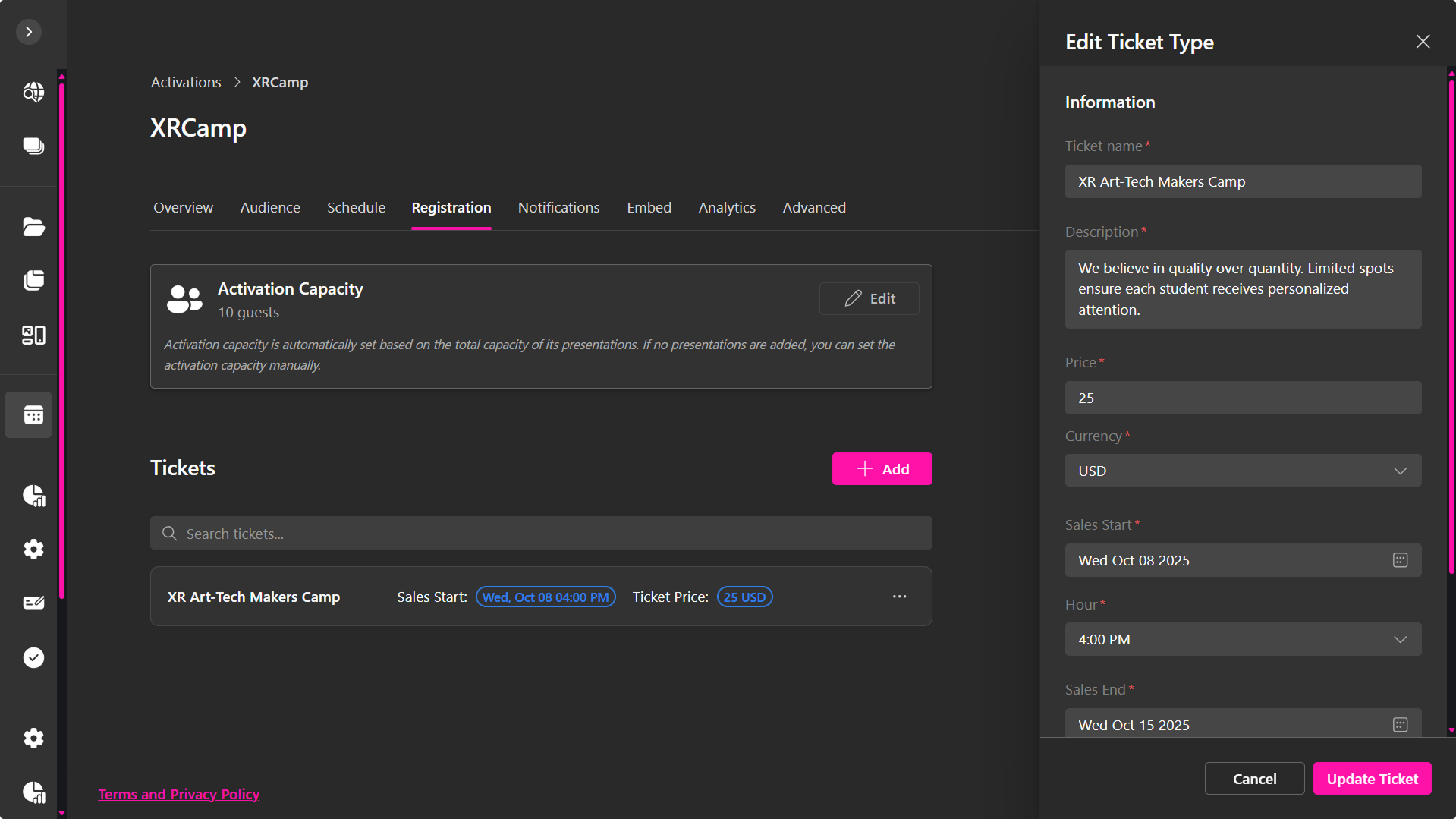Image resolution: width=1456 pixels, height=819 pixels.
Task: Open the Terms and Privacy Policy link
Action: pos(179,794)
